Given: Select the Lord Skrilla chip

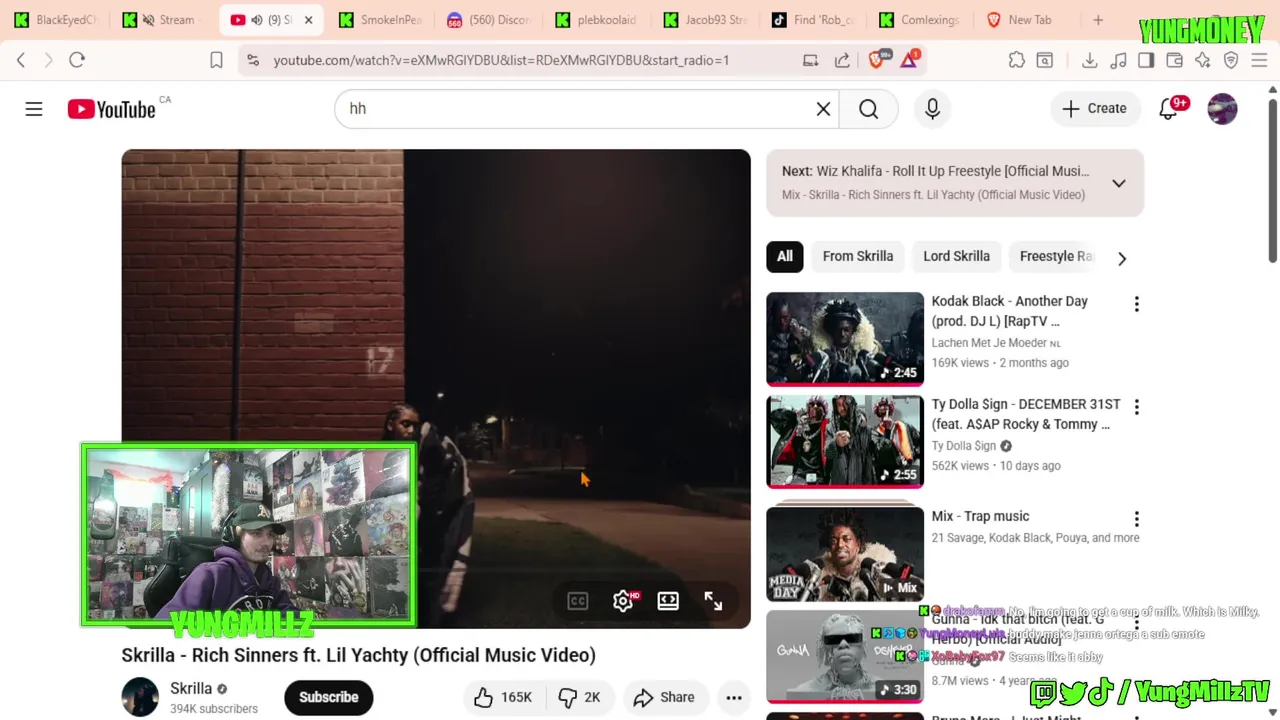Looking at the screenshot, I should tap(956, 256).
